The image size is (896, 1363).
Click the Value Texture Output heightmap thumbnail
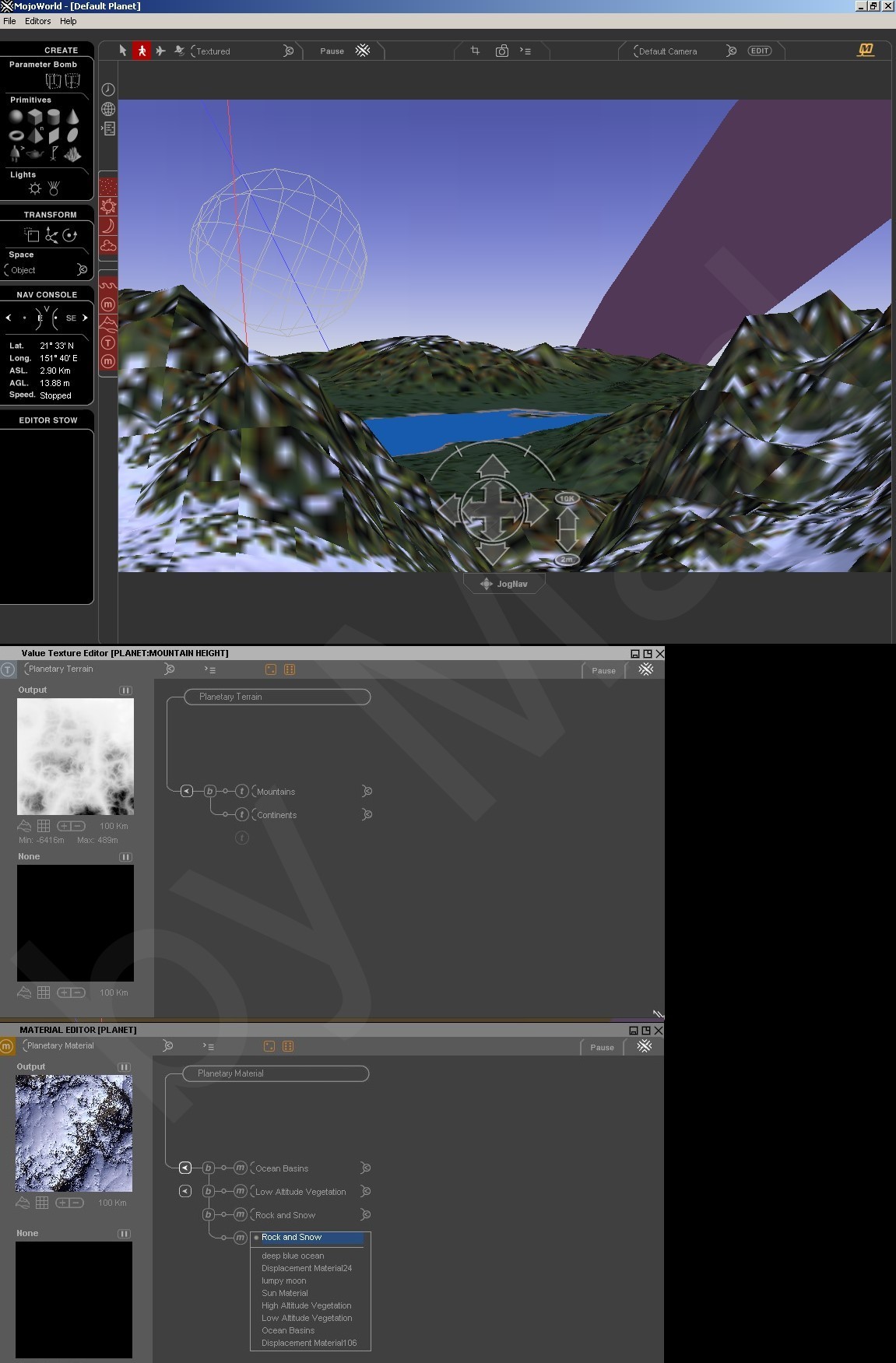pos(76,757)
